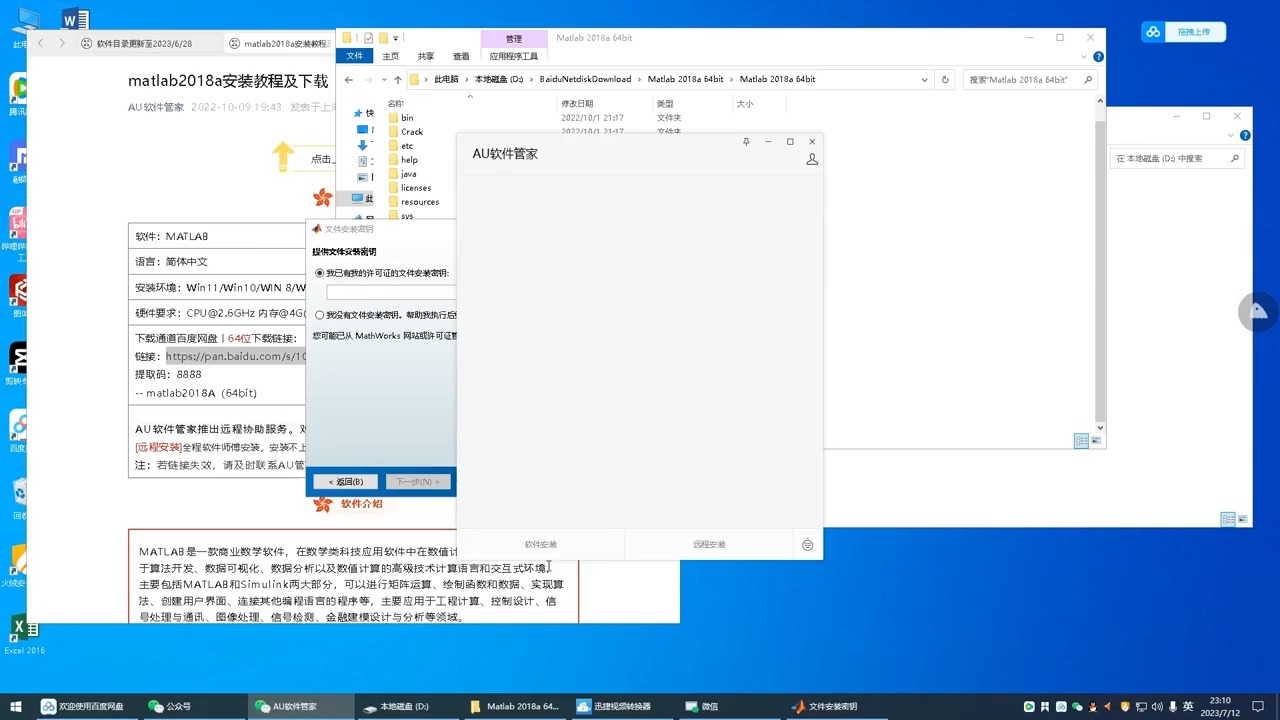The image size is (1280, 720).
Task: Click the 返回(B) button in installer
Action: (x=346, y=482)
